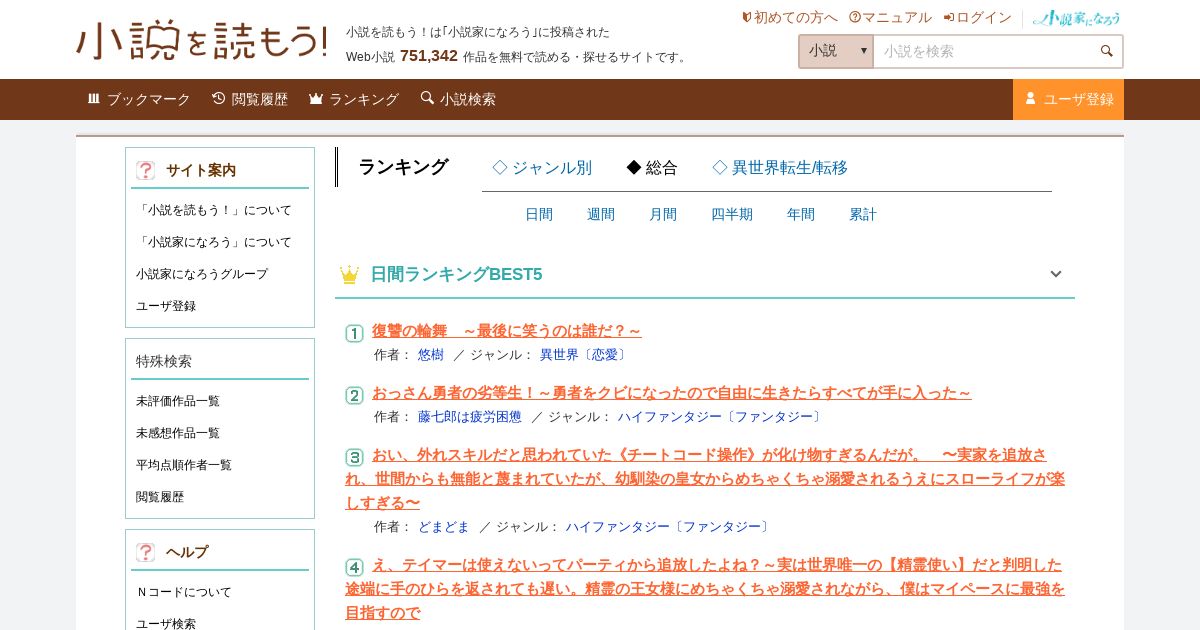
Task: Switch to 異世界転生/転移 ranking tab
Action: (780, 168)
